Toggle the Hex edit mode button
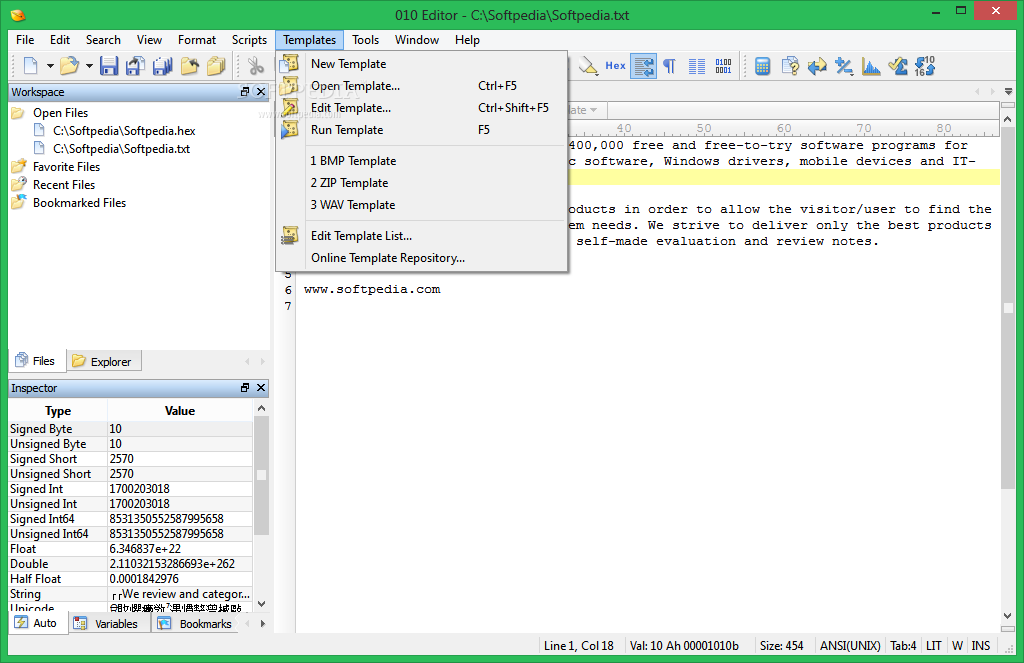 615,65
